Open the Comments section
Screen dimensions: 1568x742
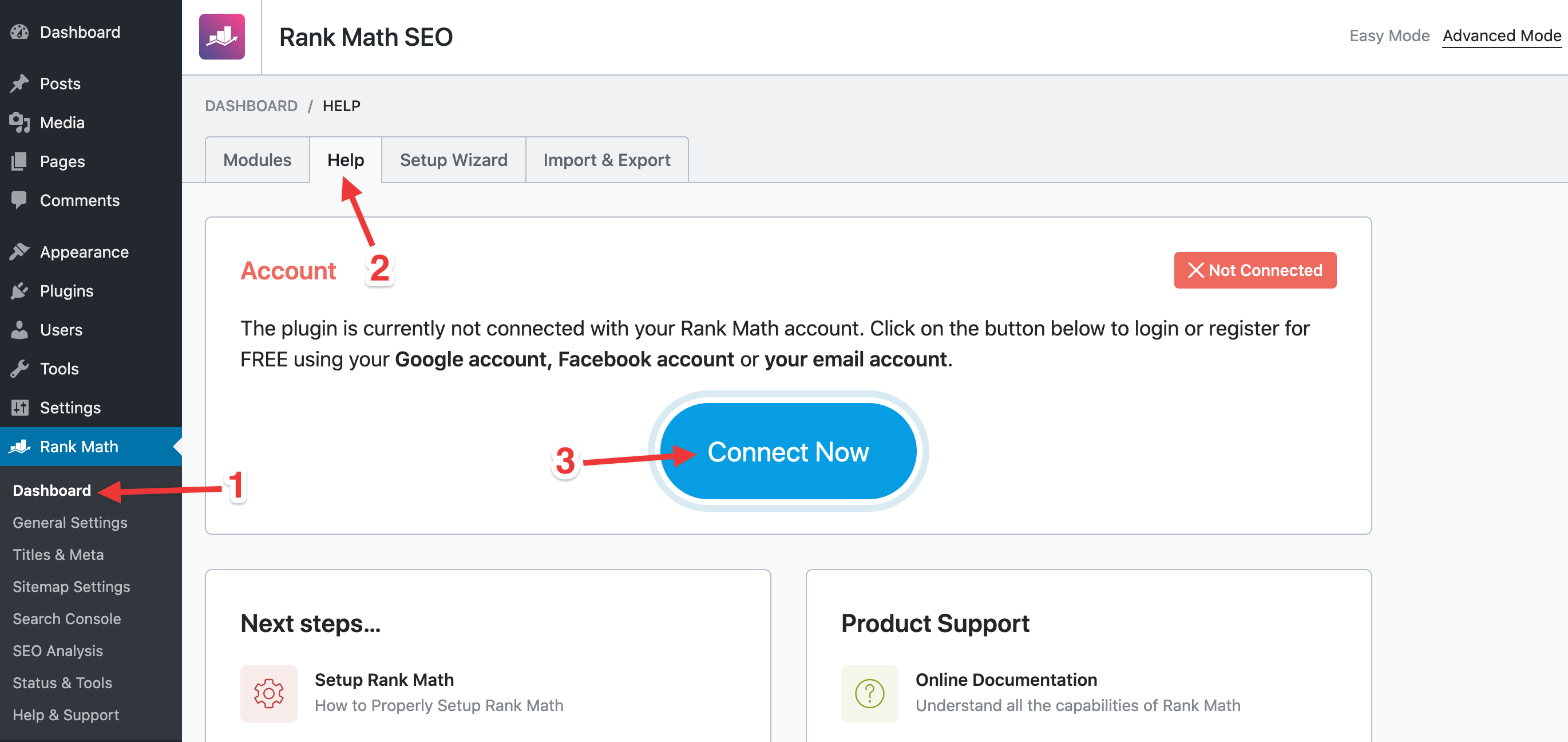pos(90,200)
